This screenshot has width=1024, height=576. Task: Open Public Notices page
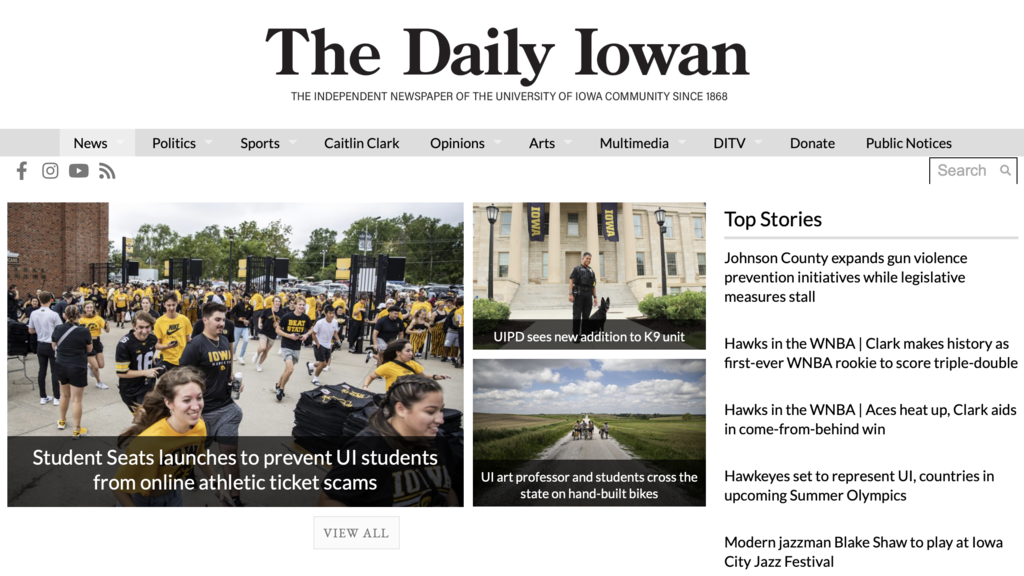[908, 143]
